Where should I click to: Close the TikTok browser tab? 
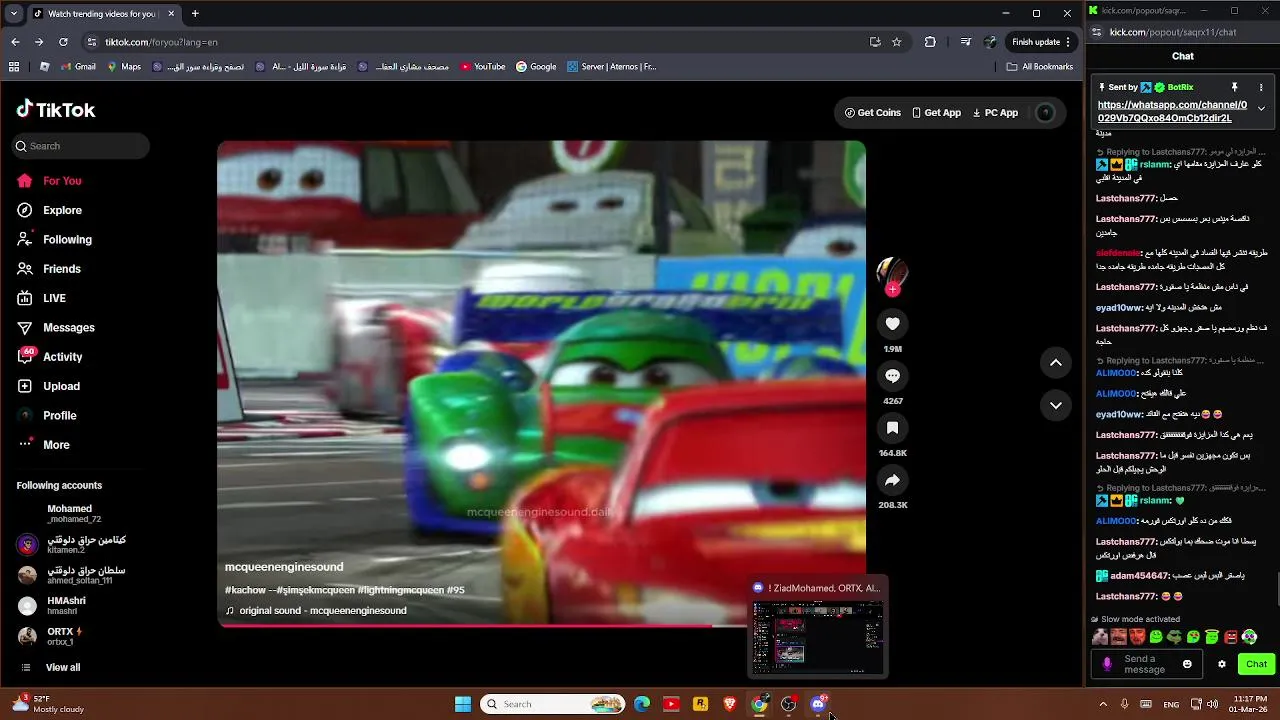coord(171,13)
